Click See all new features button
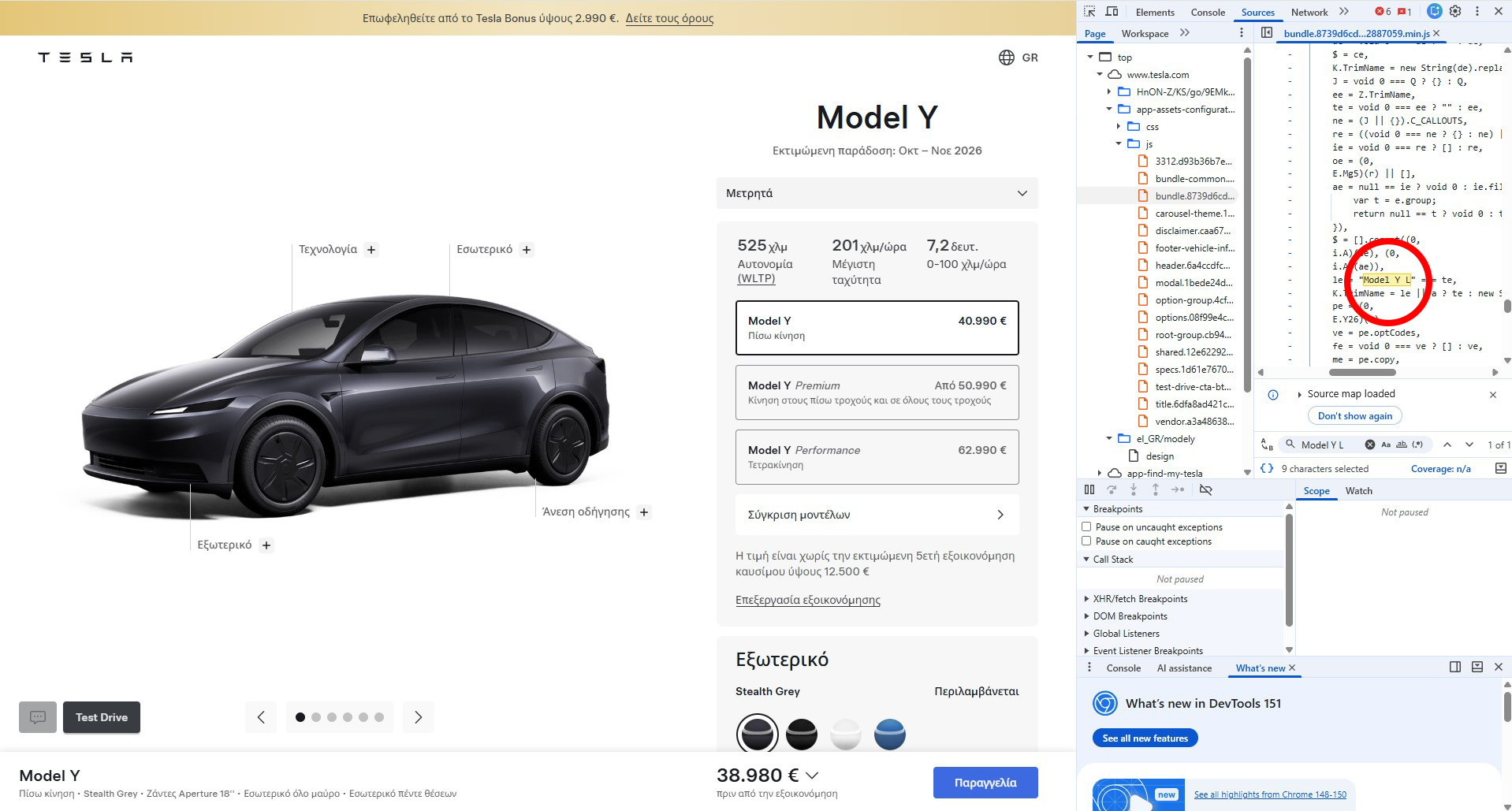This screenshot has width=1512, height=811. [1145, 738]
